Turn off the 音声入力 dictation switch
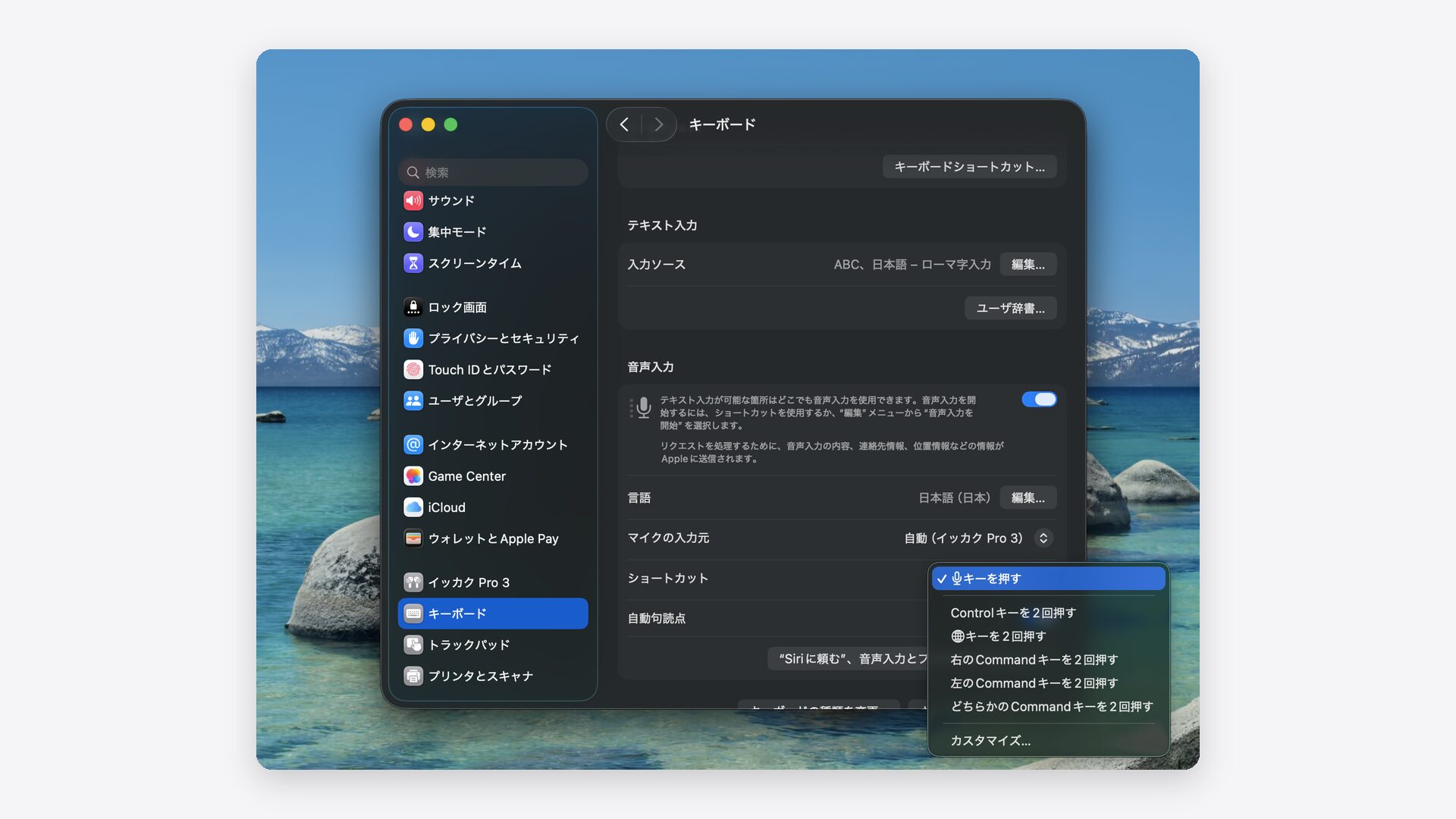Viewport: 1456px width, 819px height. click(x=1039, y=399)
